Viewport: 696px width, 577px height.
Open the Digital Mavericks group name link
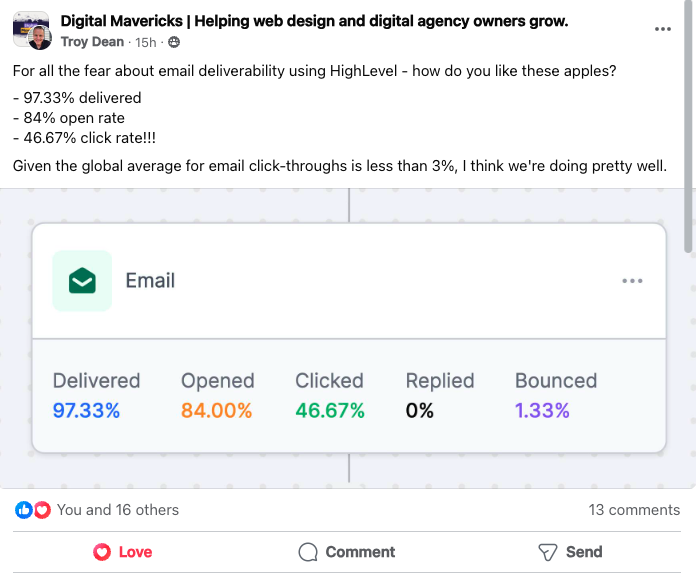tap(314, 21)
